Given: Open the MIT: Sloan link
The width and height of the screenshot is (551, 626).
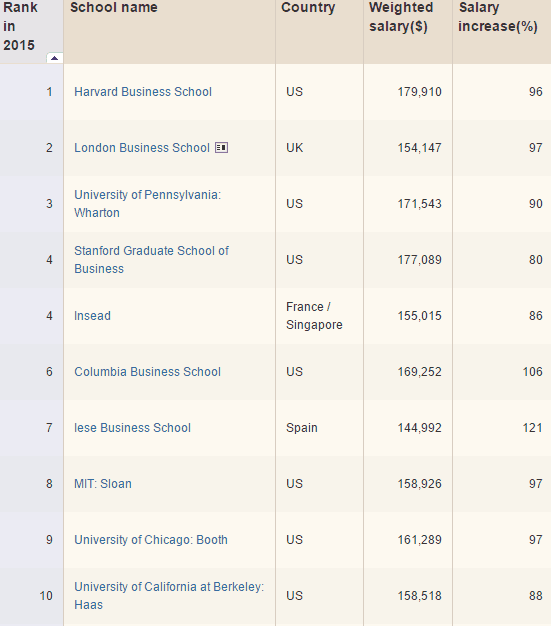Looking at the screenshot, I should [103, 483].
